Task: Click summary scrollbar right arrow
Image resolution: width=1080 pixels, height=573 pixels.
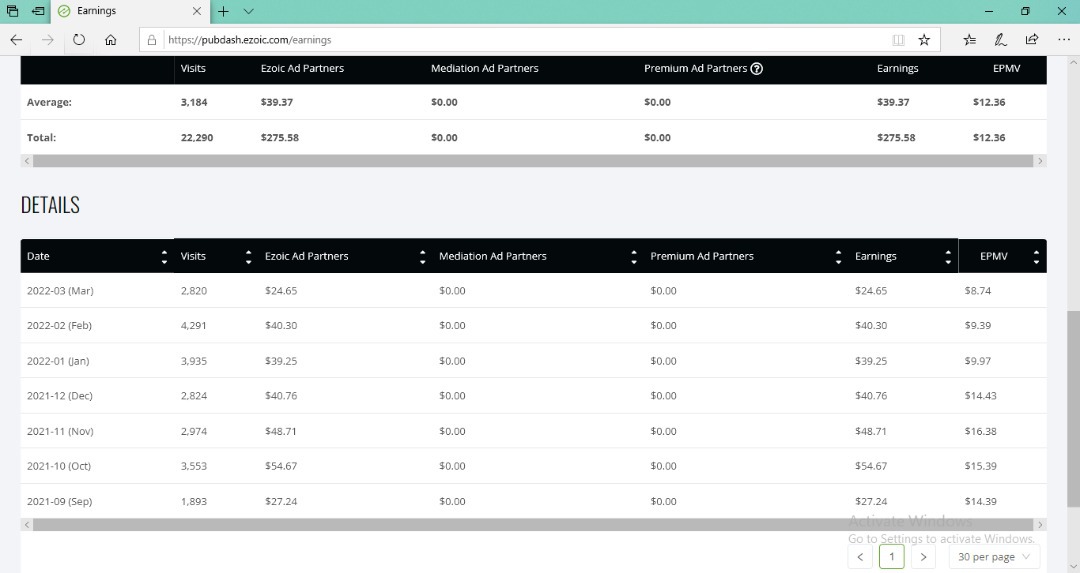Action: tap(1040, 161)
